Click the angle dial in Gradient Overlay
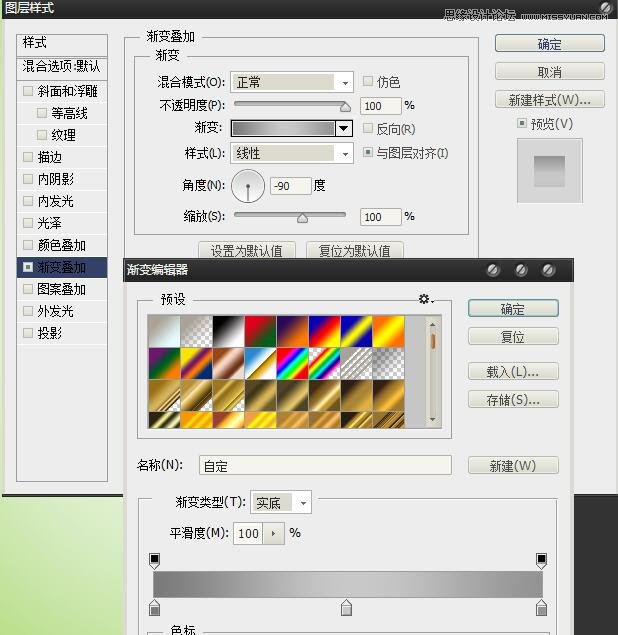 coord(248,186)
